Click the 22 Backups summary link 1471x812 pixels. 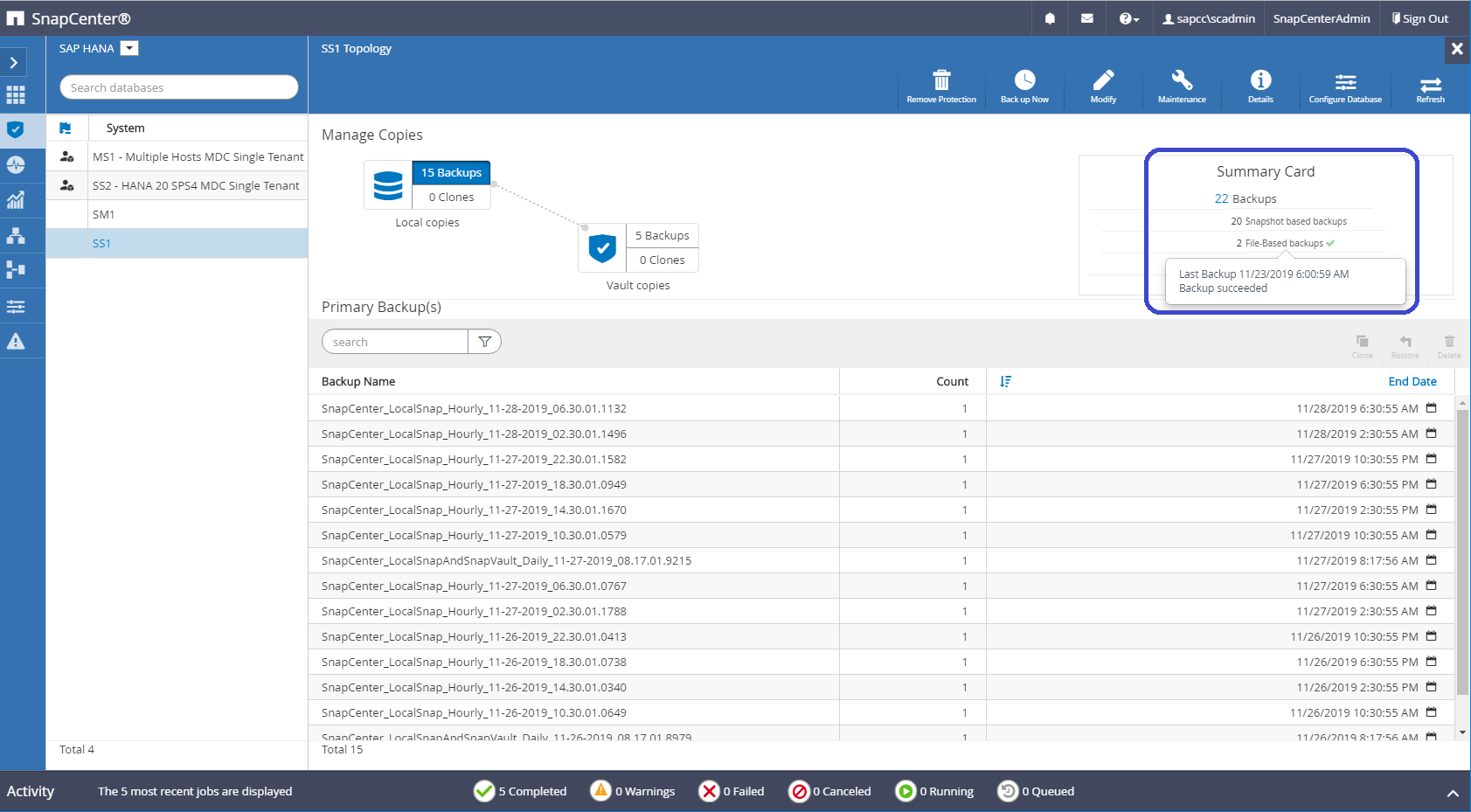click(x=1245, y=198)
